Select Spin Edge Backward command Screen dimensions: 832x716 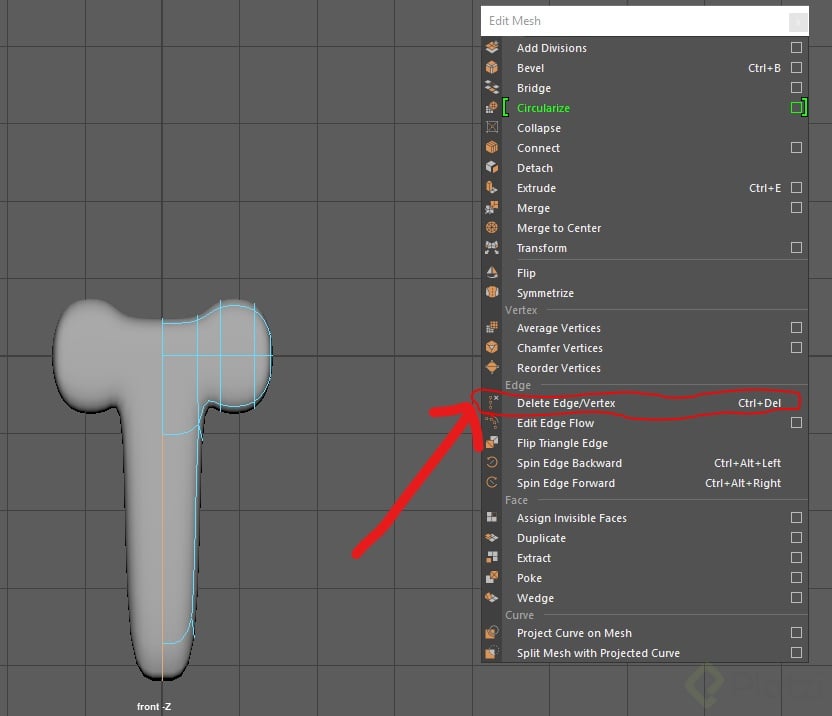(645, 463)
